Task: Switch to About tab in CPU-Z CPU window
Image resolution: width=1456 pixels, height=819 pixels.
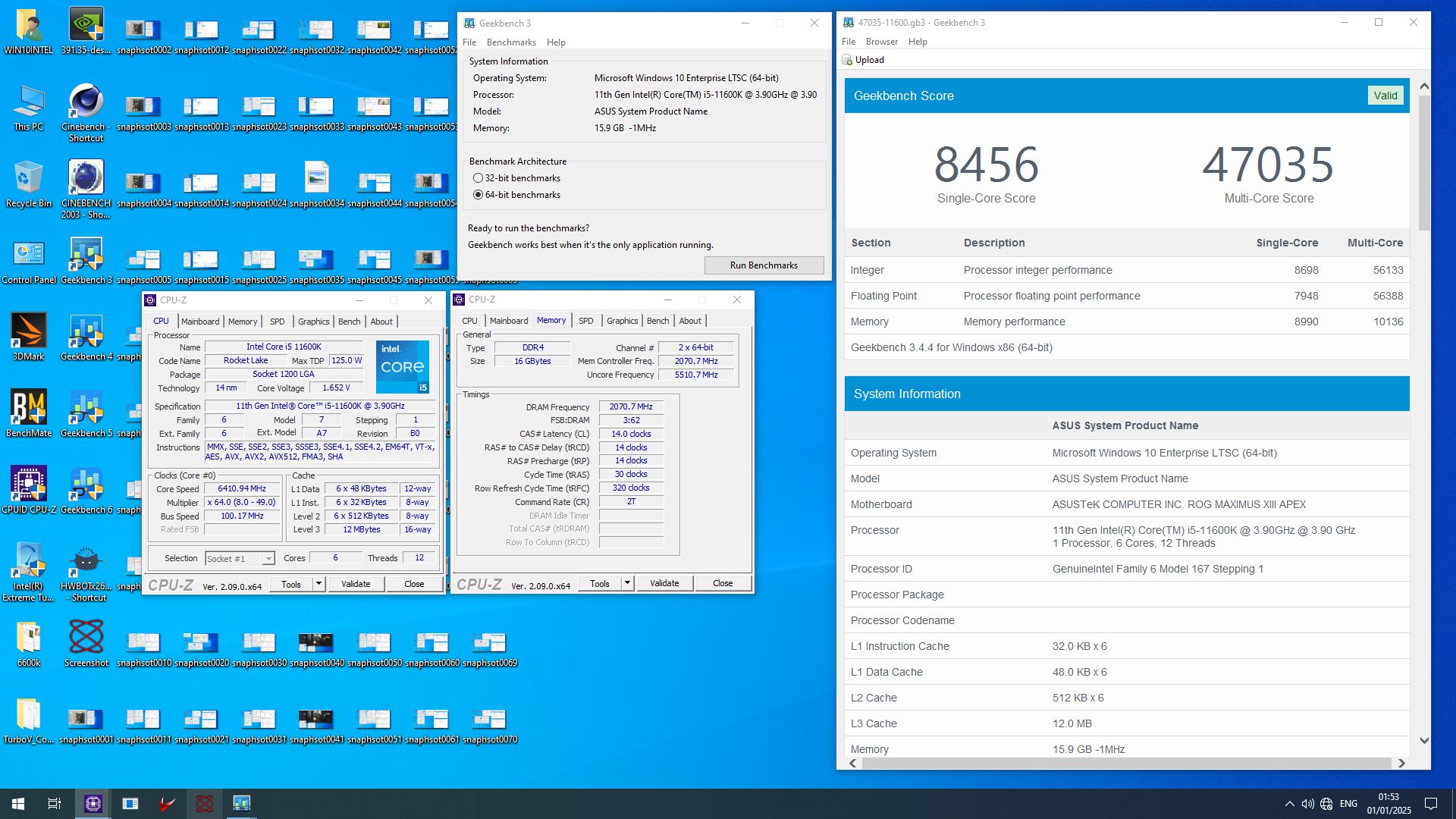Action: (381, 322)
